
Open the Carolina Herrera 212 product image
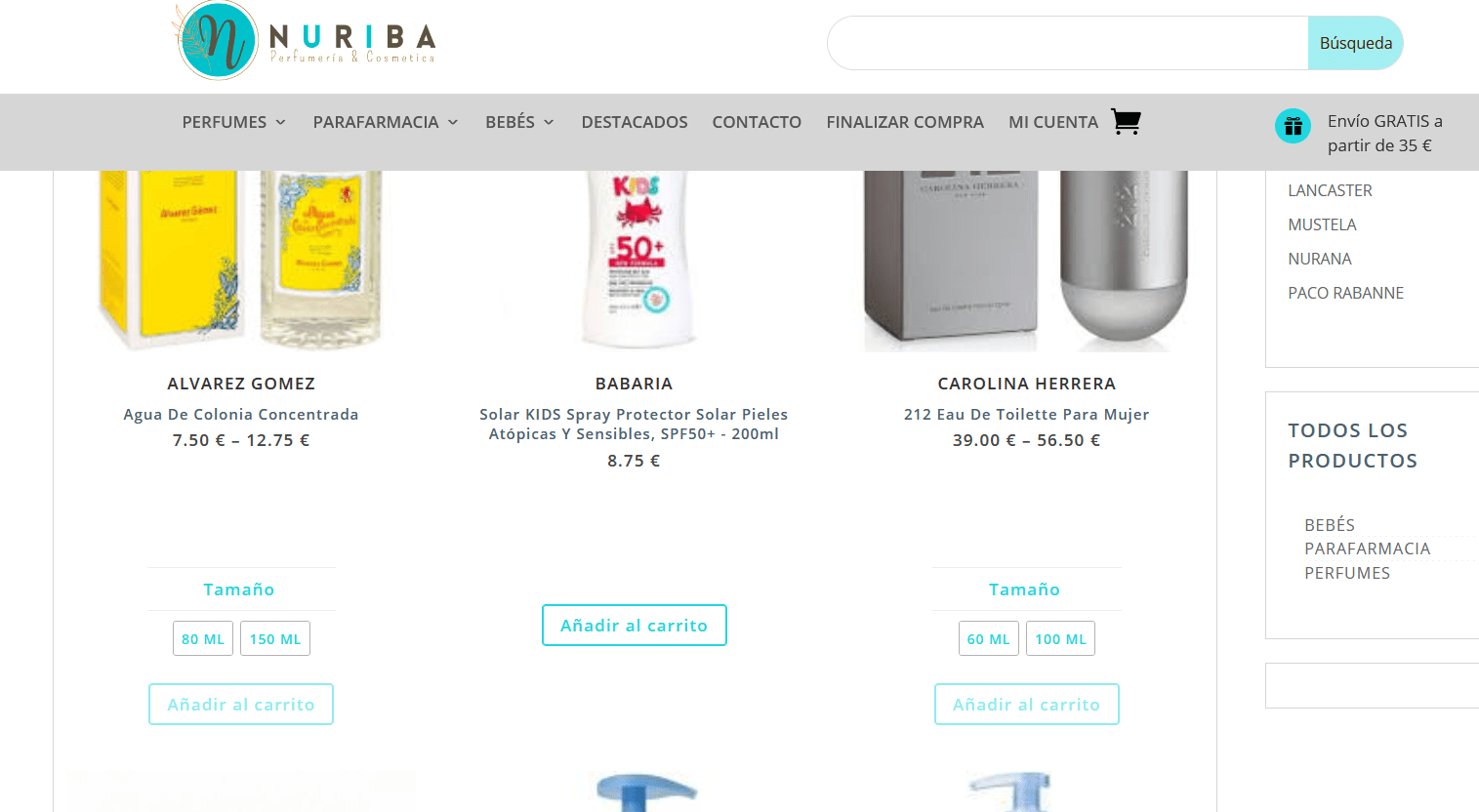pos(1026,261)
